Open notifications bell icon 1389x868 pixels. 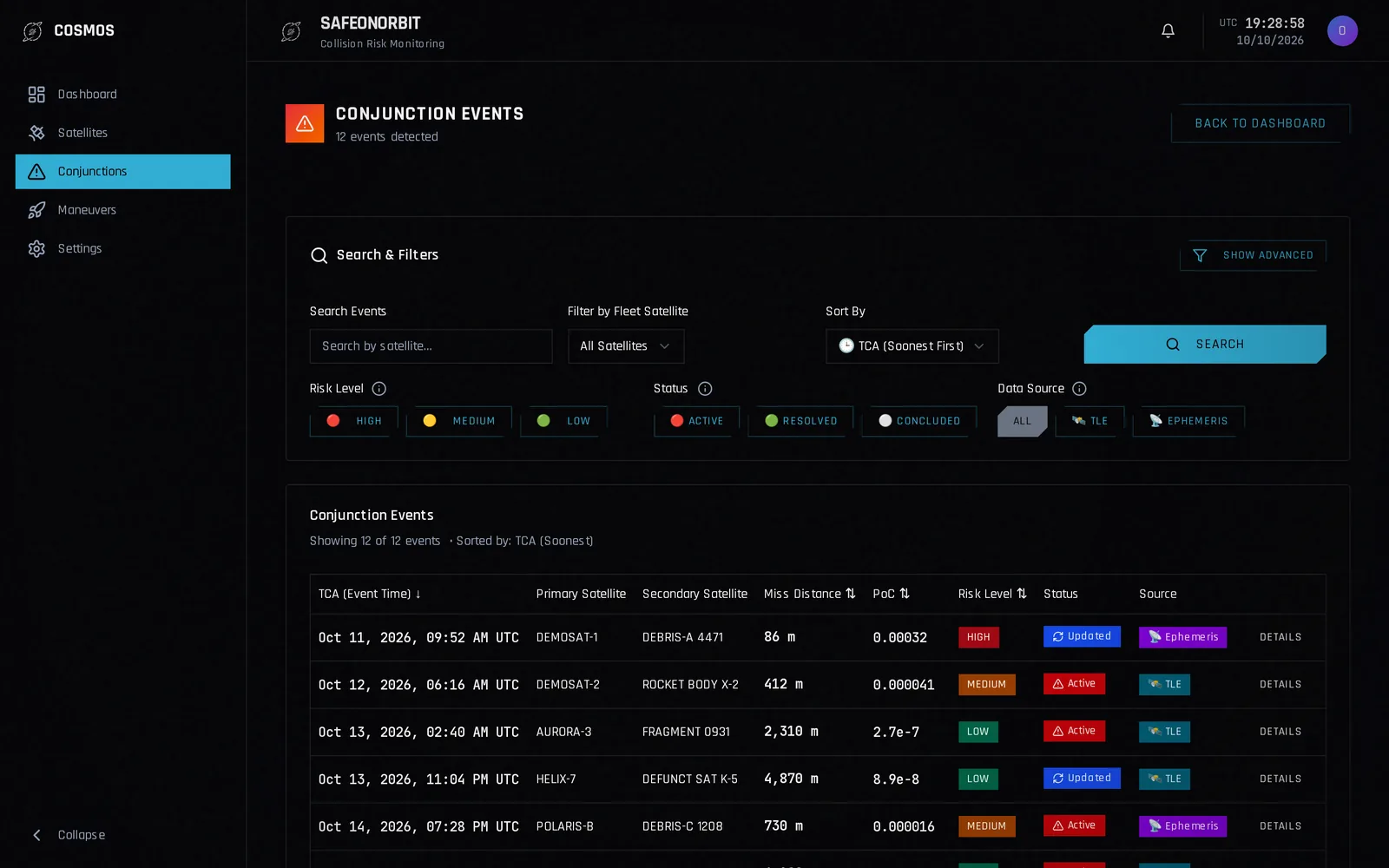tap(1168, 31)
